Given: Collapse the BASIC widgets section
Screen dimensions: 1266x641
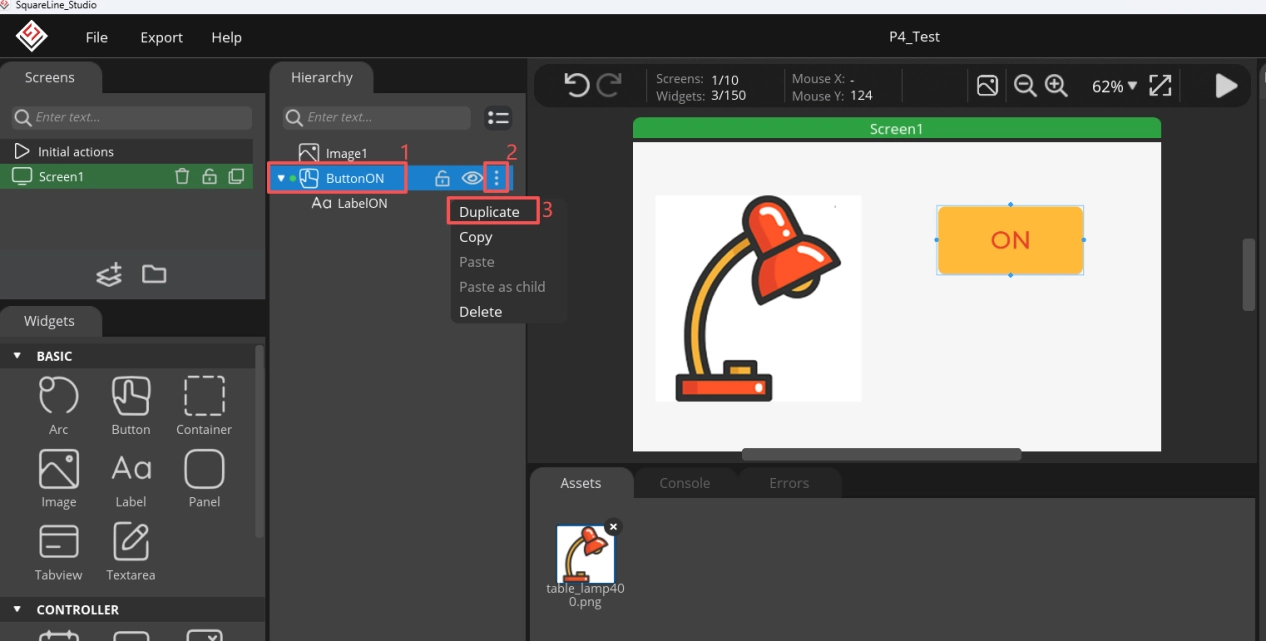Looking at the screenshot, I should (x=17, y=356).
